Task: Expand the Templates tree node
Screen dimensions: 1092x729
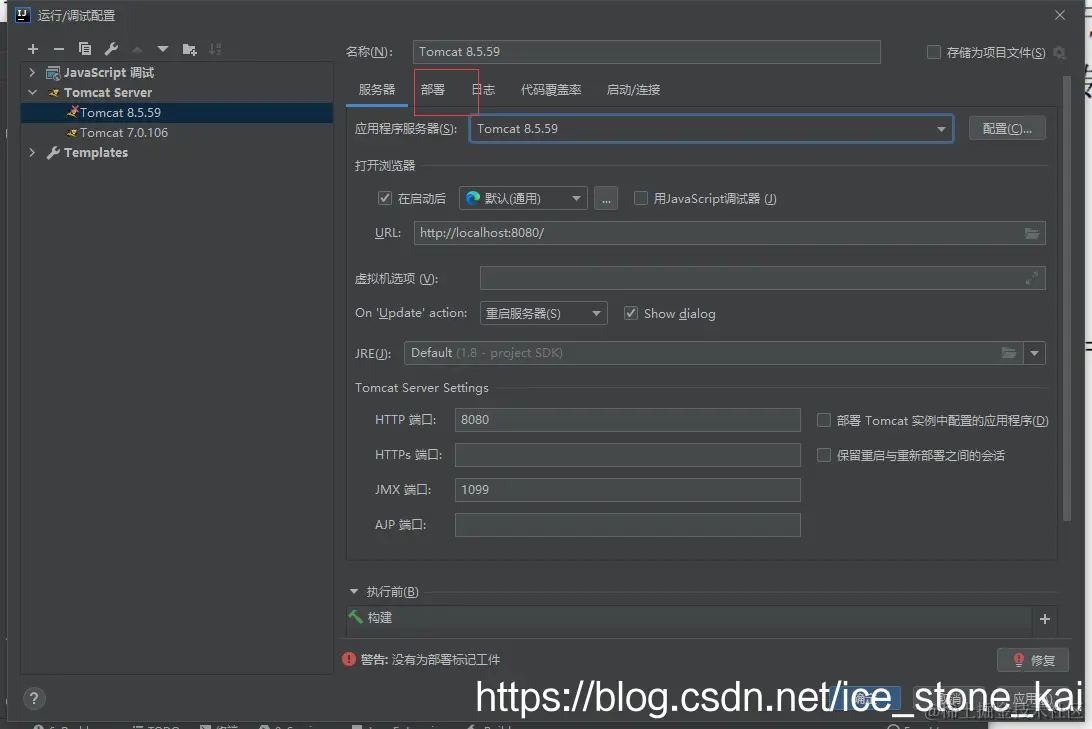Action: point(32,152)
